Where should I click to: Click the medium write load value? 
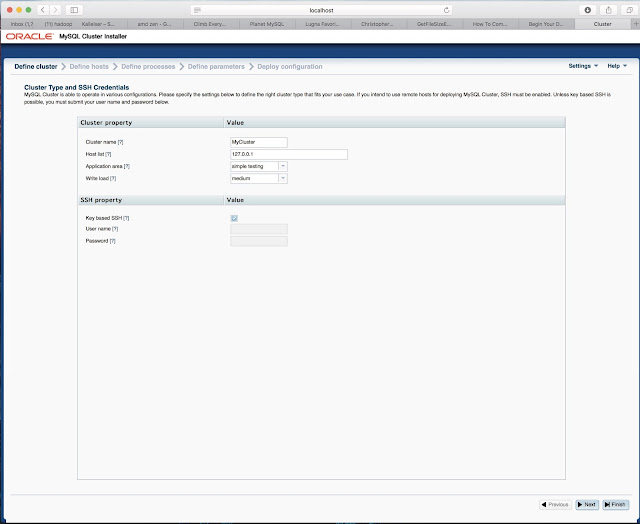[x=254, y=178]
